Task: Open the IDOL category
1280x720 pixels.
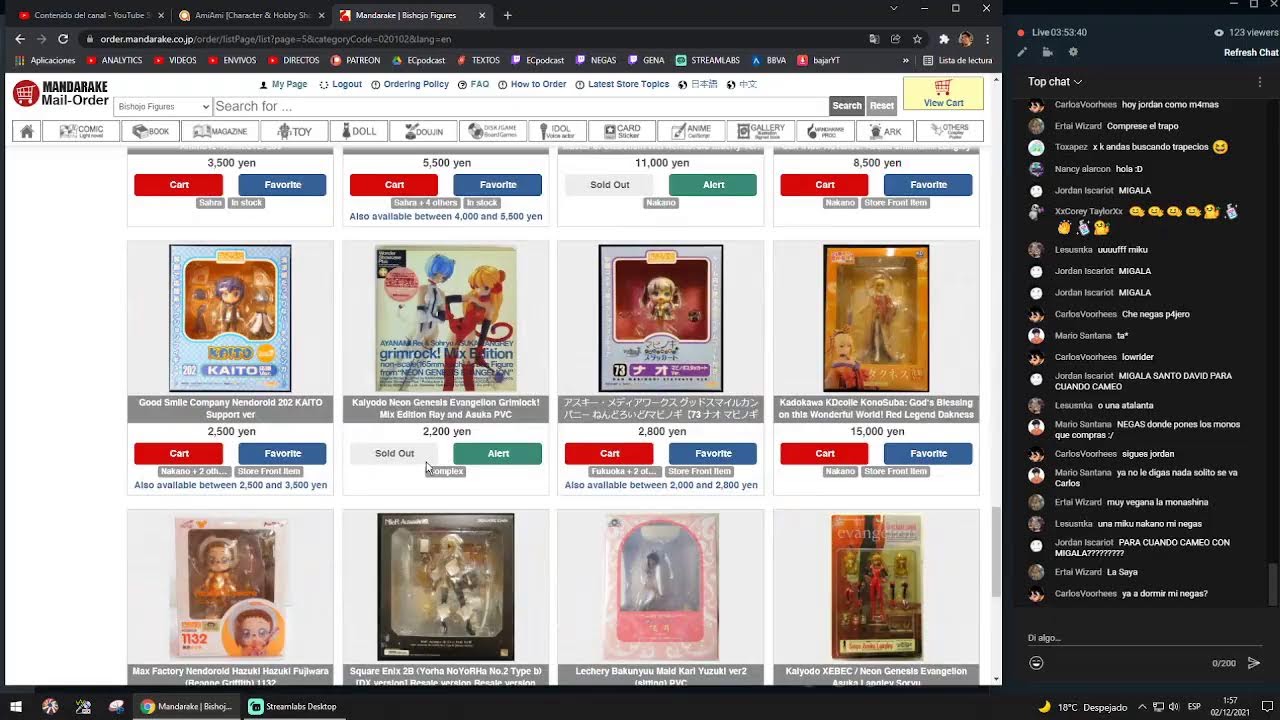Action: [x=556, y=131]
